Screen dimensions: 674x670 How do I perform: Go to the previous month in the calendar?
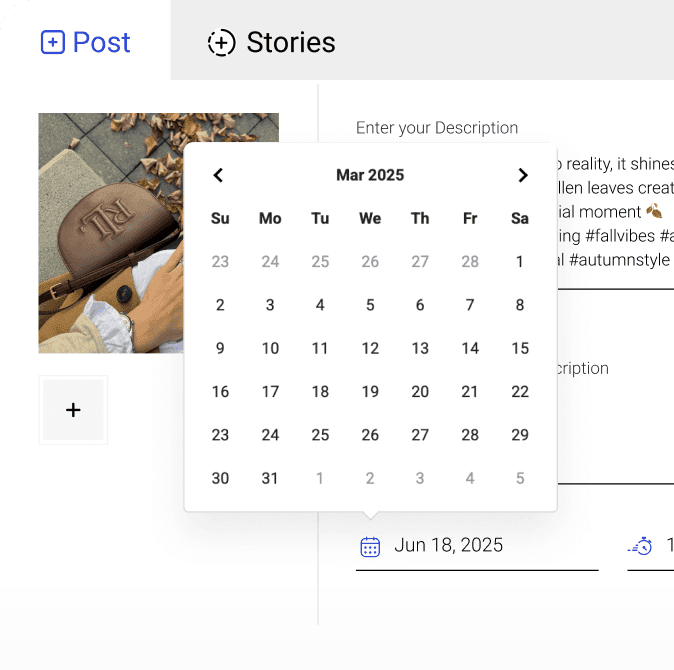coord(218,176)
